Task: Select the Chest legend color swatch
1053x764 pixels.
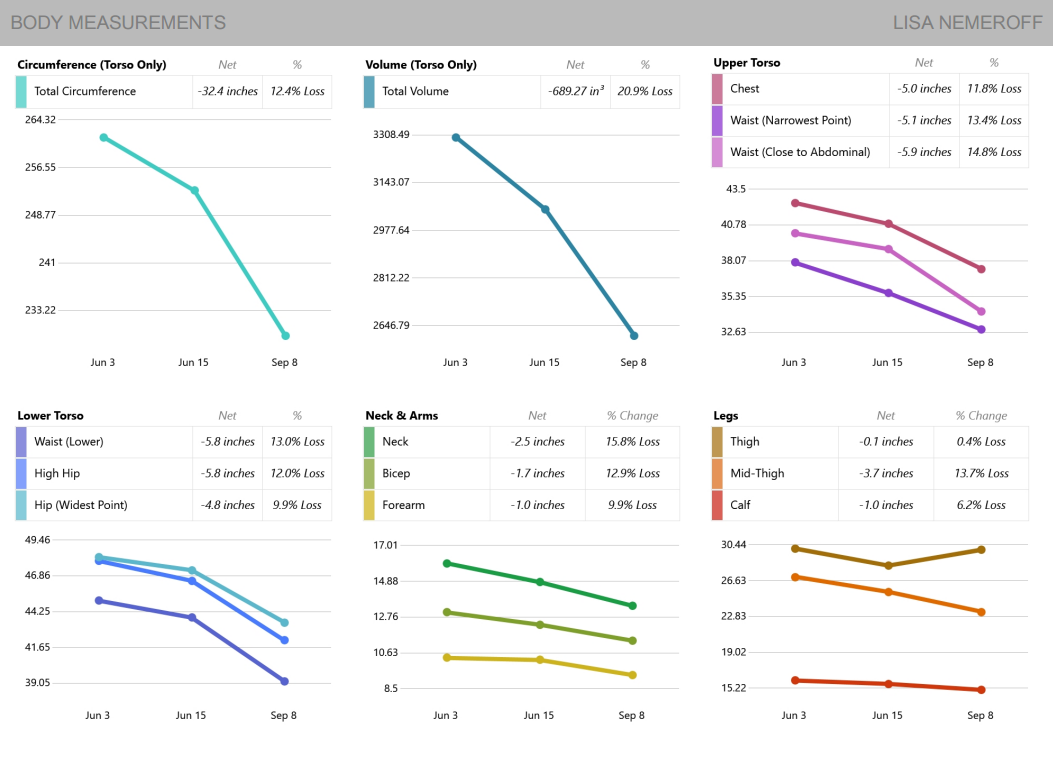Action: [717, 89]
